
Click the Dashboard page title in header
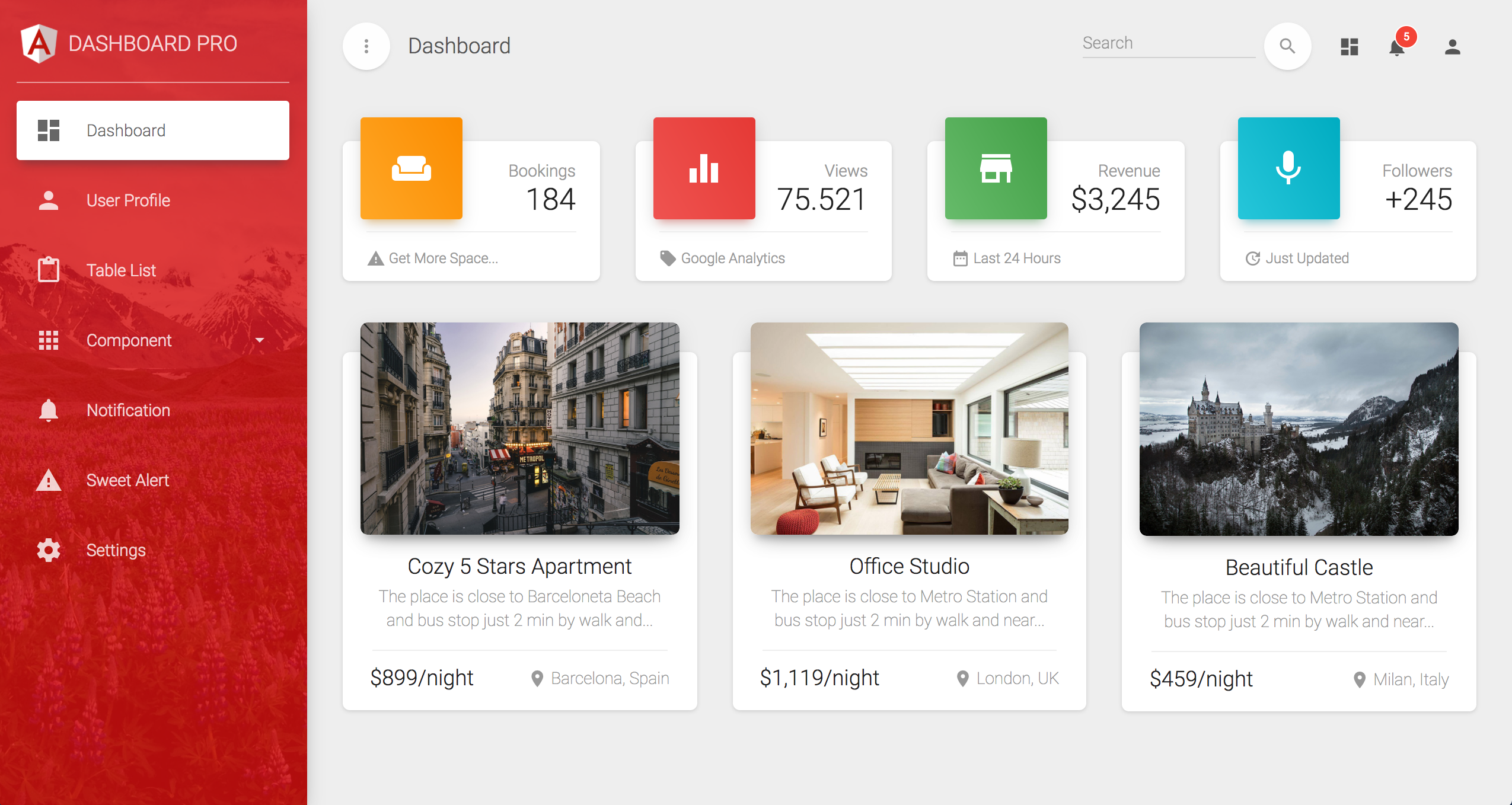[x=459, y=46]
